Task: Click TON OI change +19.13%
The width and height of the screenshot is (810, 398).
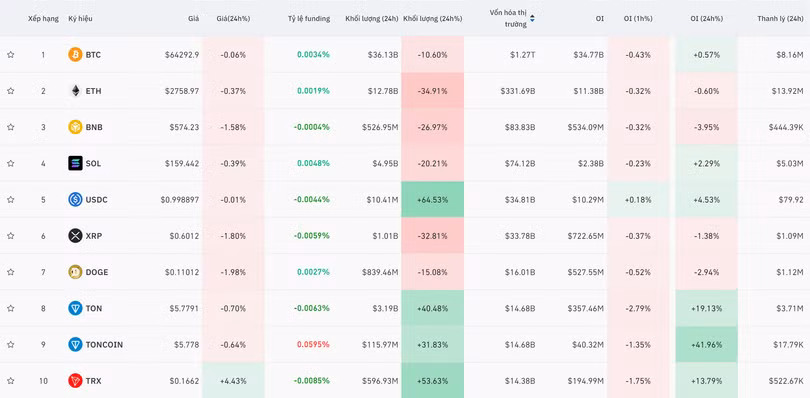Action: 706,308
